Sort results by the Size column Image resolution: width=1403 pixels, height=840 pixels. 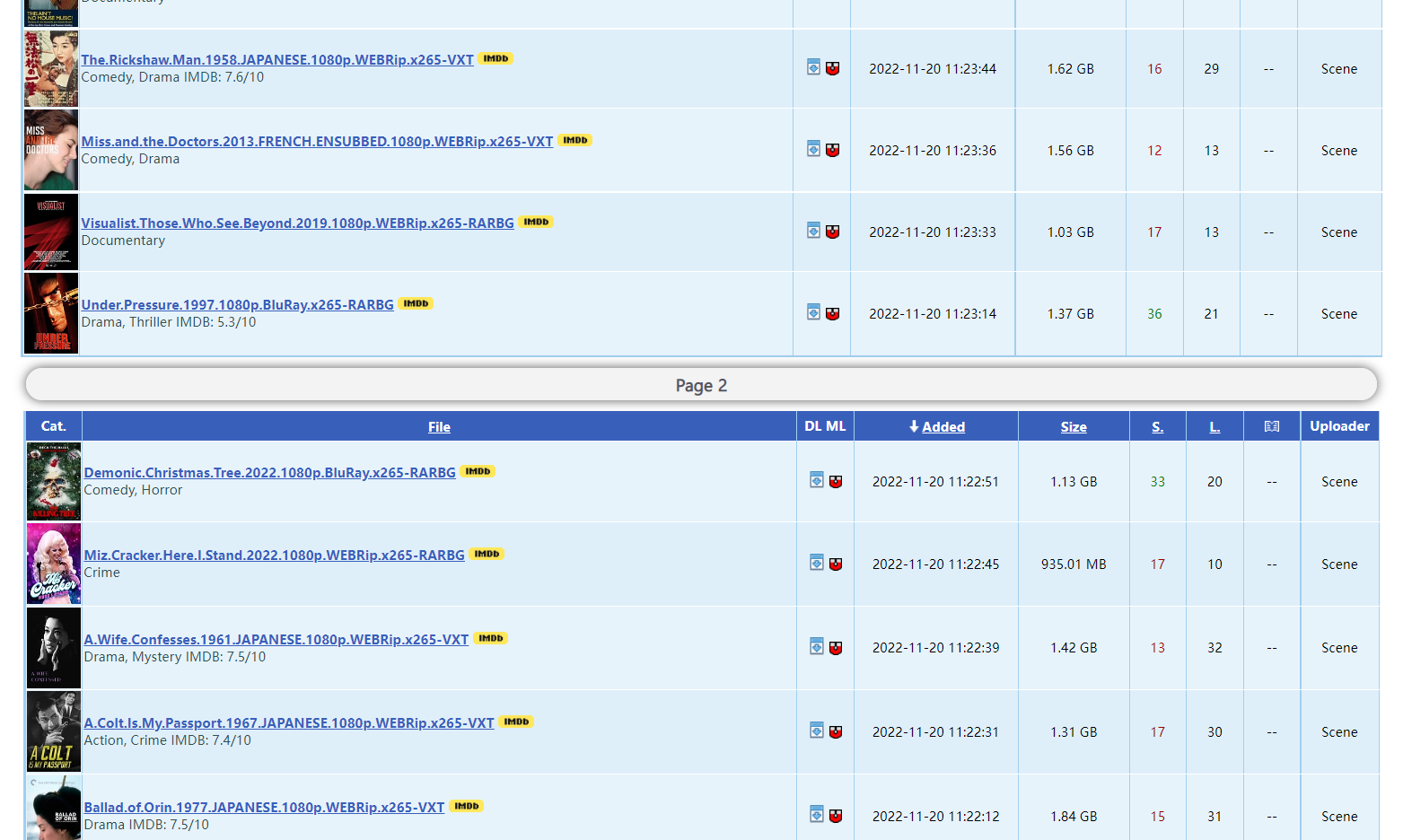click(1074, 426)
